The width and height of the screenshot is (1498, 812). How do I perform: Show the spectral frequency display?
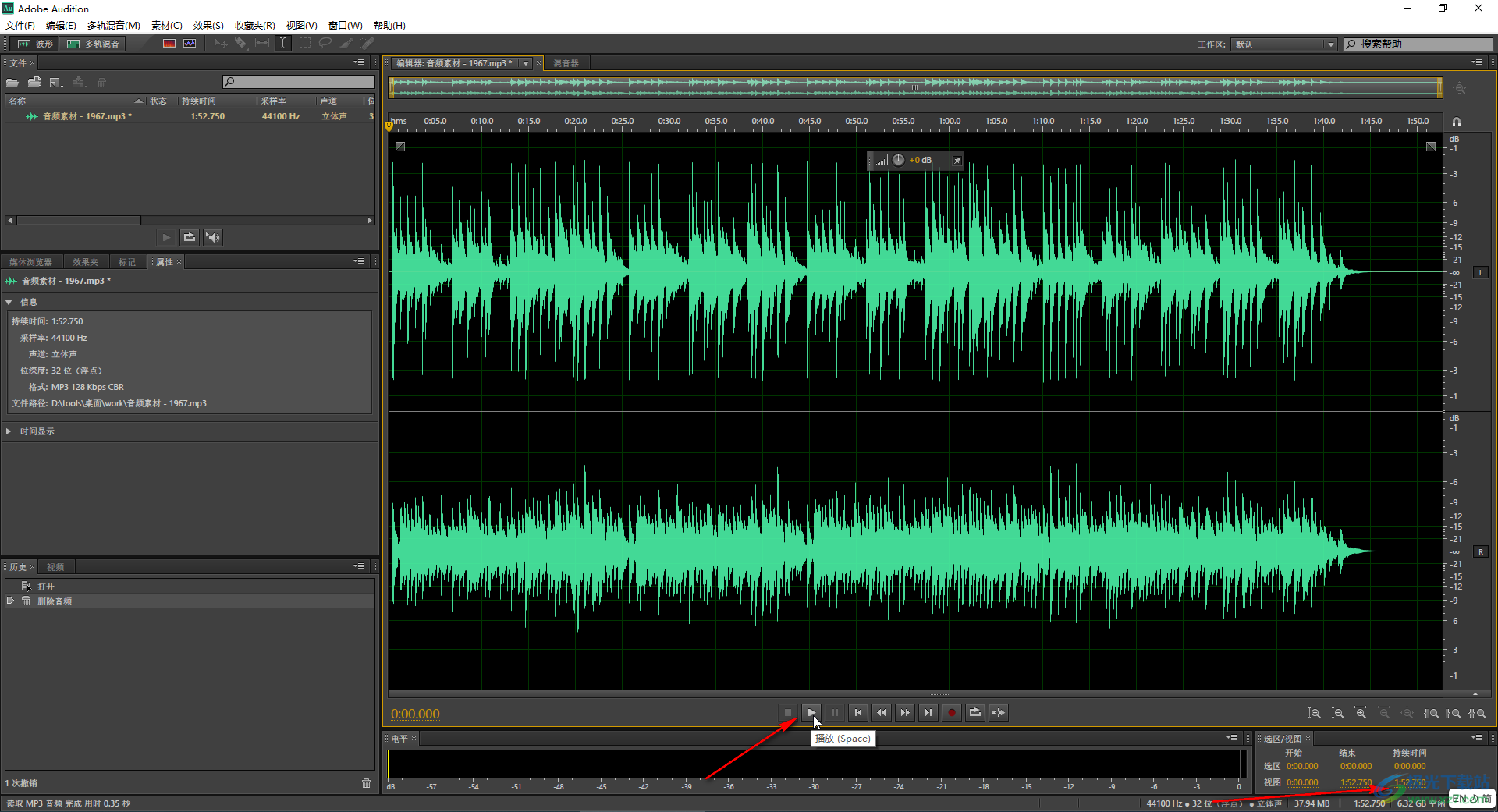click(x=169, y=44)
